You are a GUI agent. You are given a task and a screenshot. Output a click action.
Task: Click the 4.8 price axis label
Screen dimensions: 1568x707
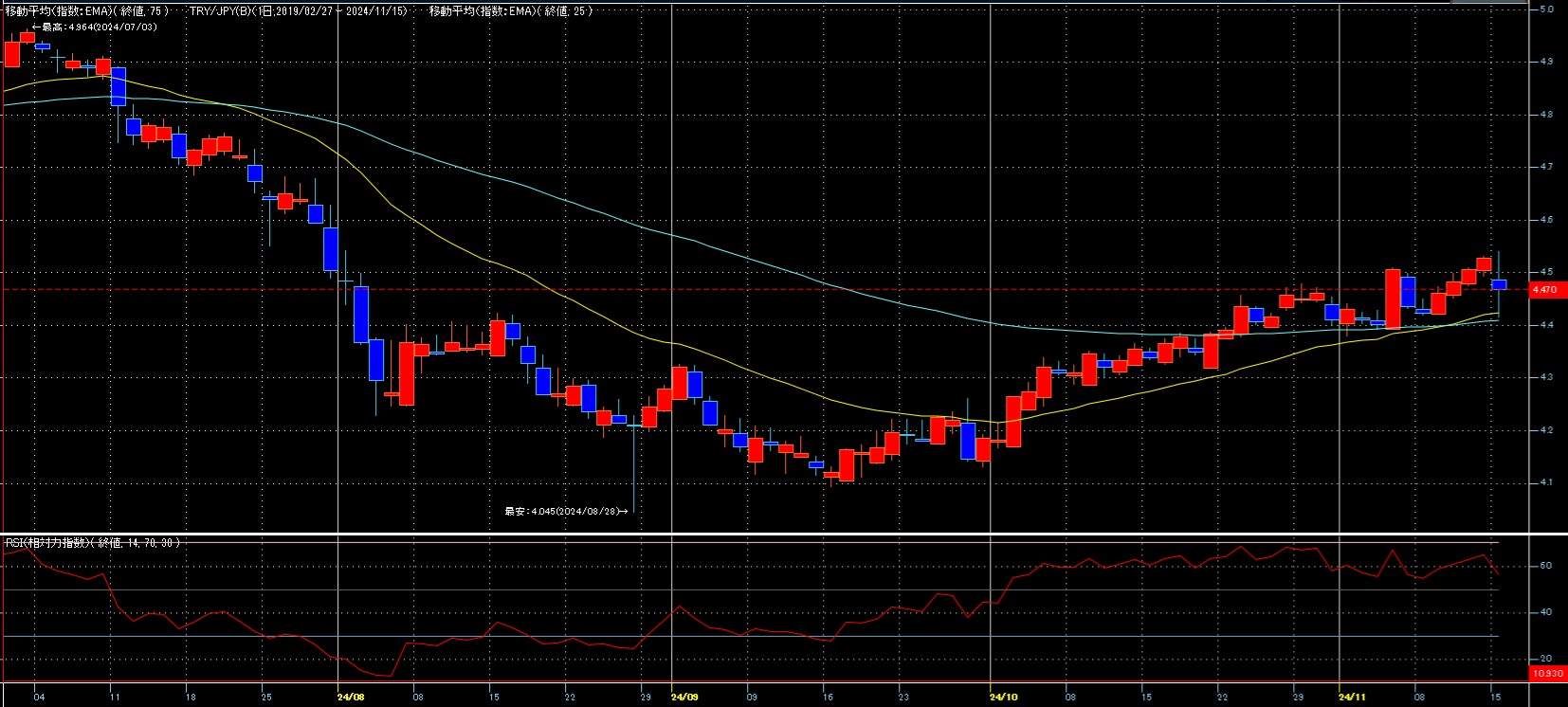[x=1546, y=115]
